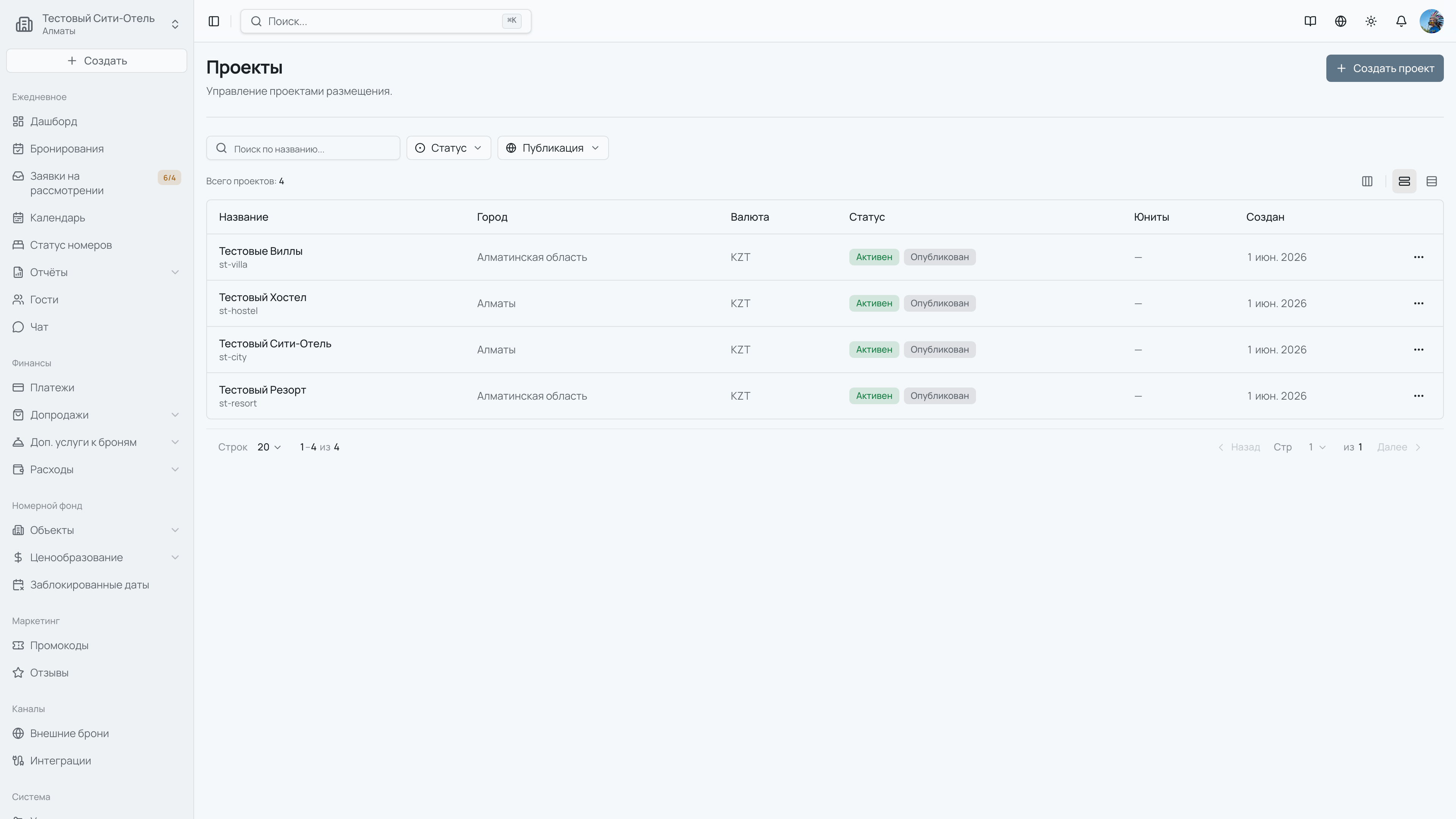Open Внешние брони in the sidebar
The width and height of the screenshot is (1456, 819).
[x=97, y=734]
